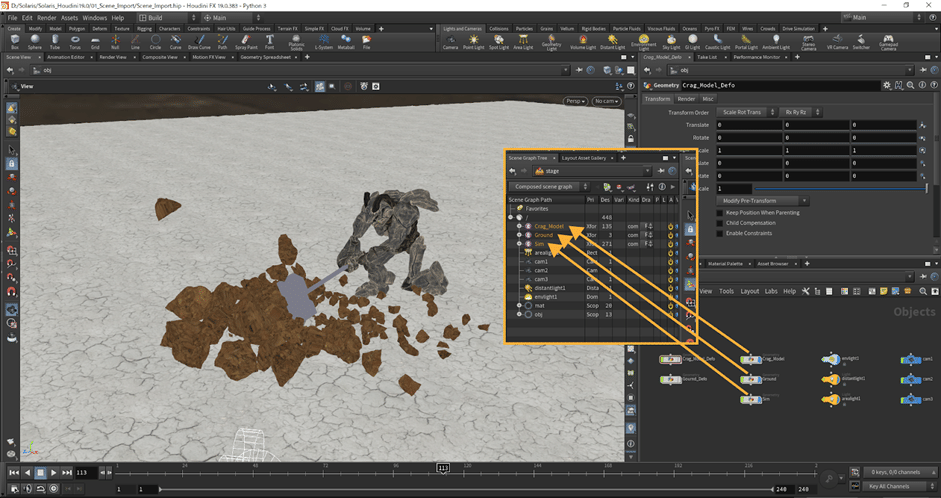Create a Point Light from the shelf
The height and width of the screenshot is (498, 941).
473,41
